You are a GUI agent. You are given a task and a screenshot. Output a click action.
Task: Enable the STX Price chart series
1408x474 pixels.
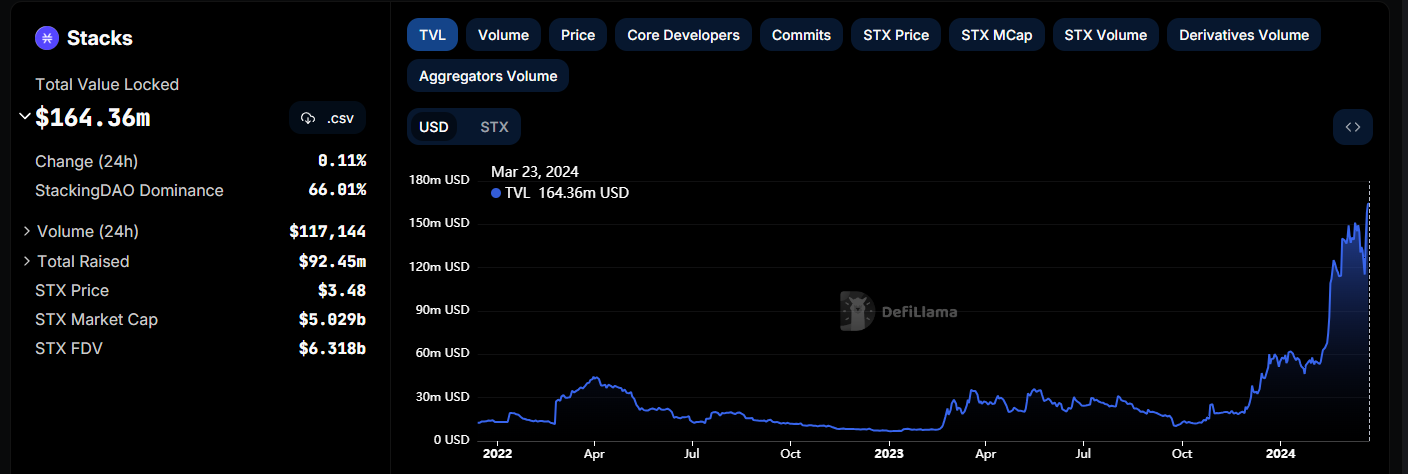[x=896, y=35]
